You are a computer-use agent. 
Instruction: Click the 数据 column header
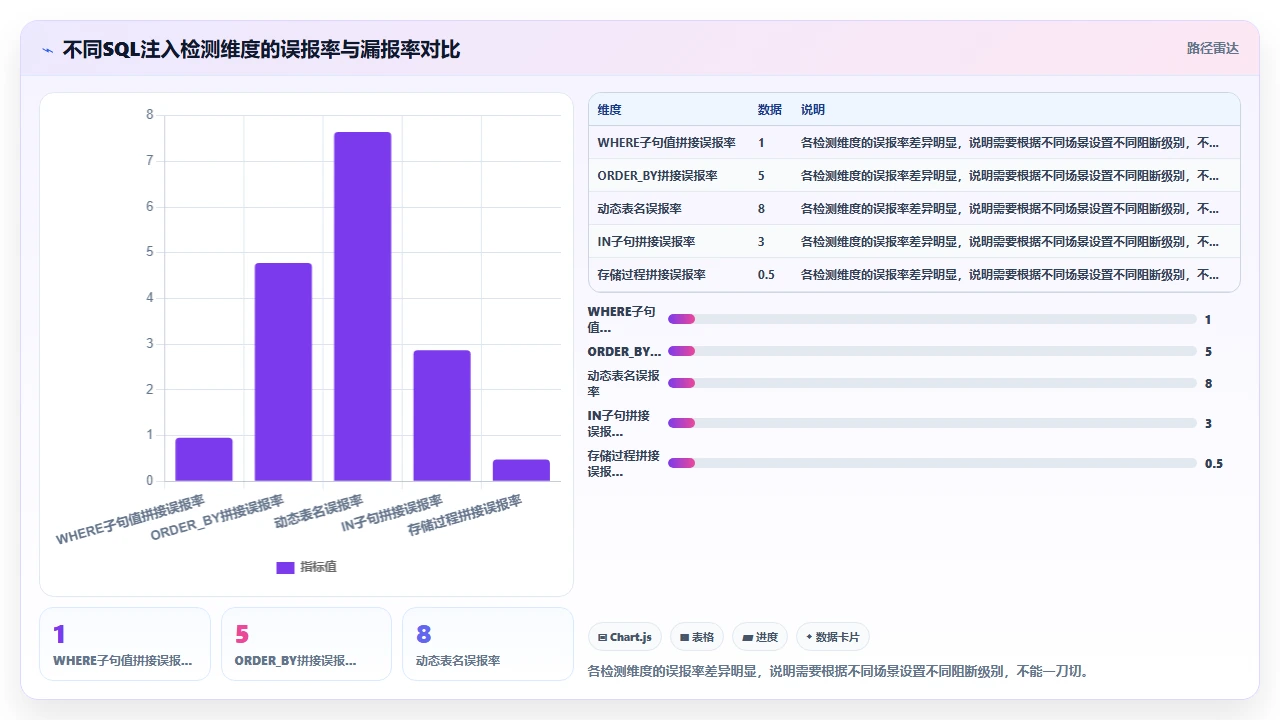pyautogui.click(x=769, y=110)
